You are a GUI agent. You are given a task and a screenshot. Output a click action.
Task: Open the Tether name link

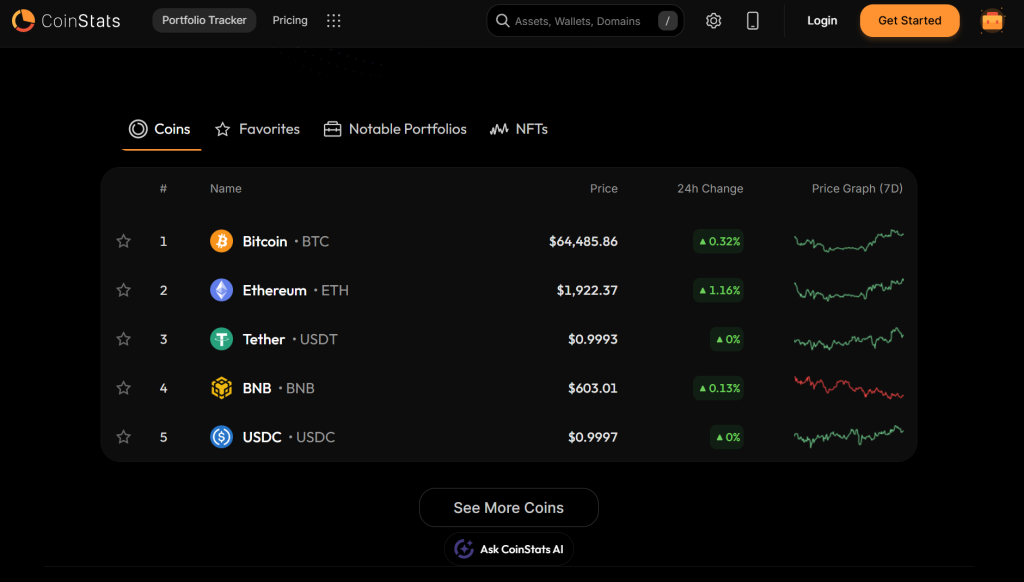tap(264, 339)
